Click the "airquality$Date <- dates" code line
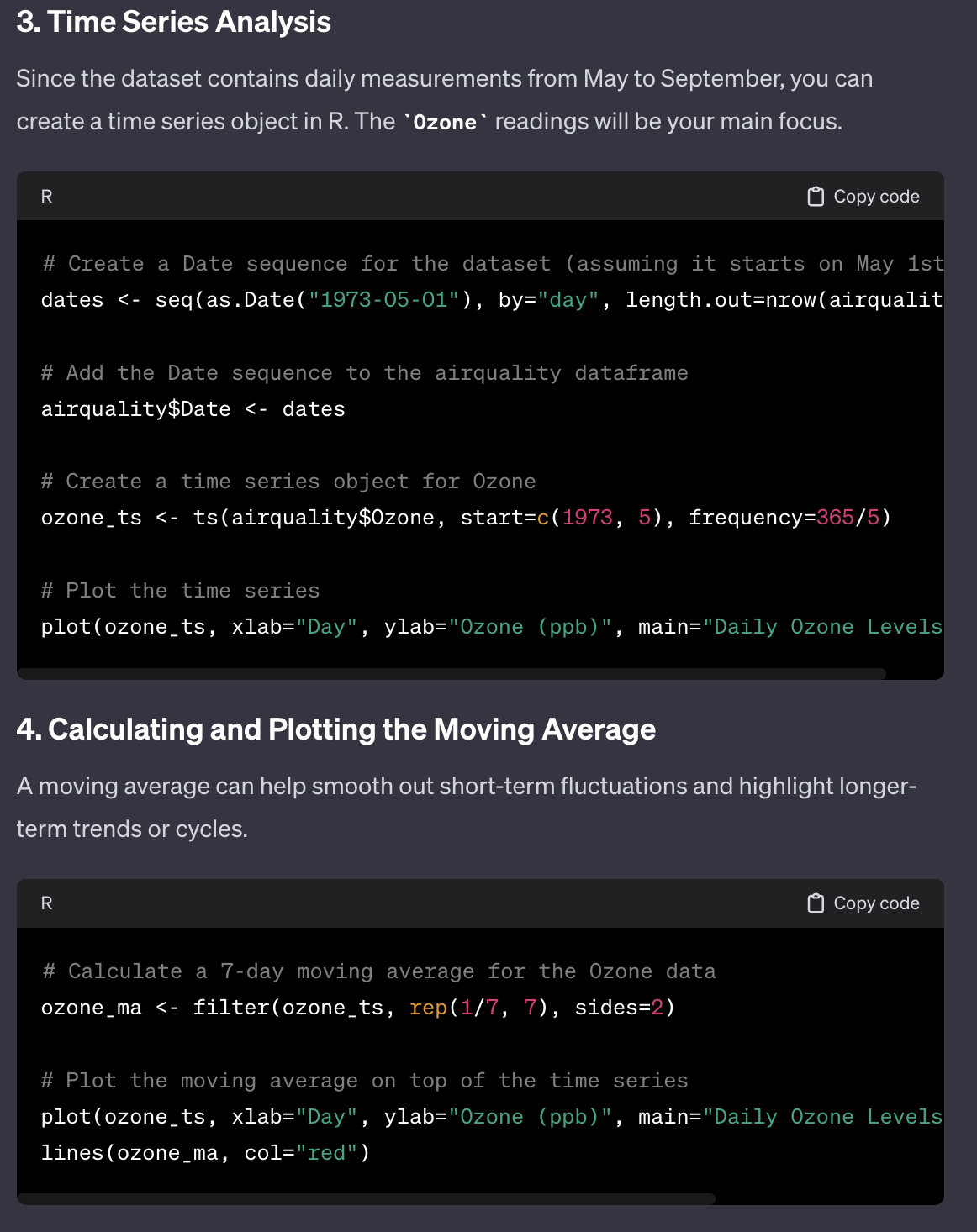Screen dimensions: 977x1232 [x=193, y=409]
